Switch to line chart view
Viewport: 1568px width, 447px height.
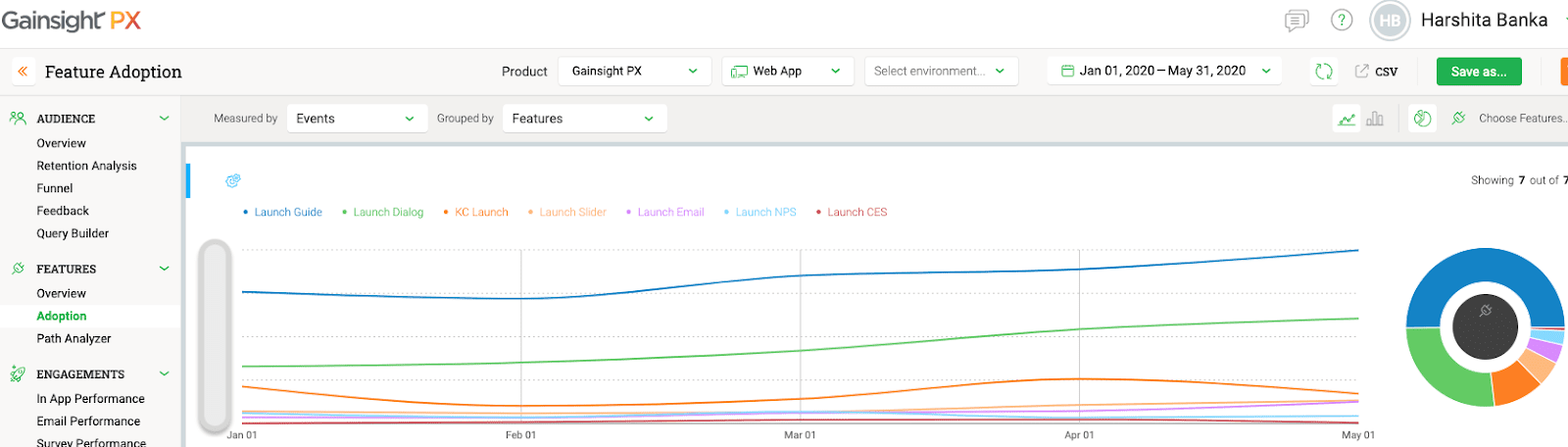pos(1347,119)
